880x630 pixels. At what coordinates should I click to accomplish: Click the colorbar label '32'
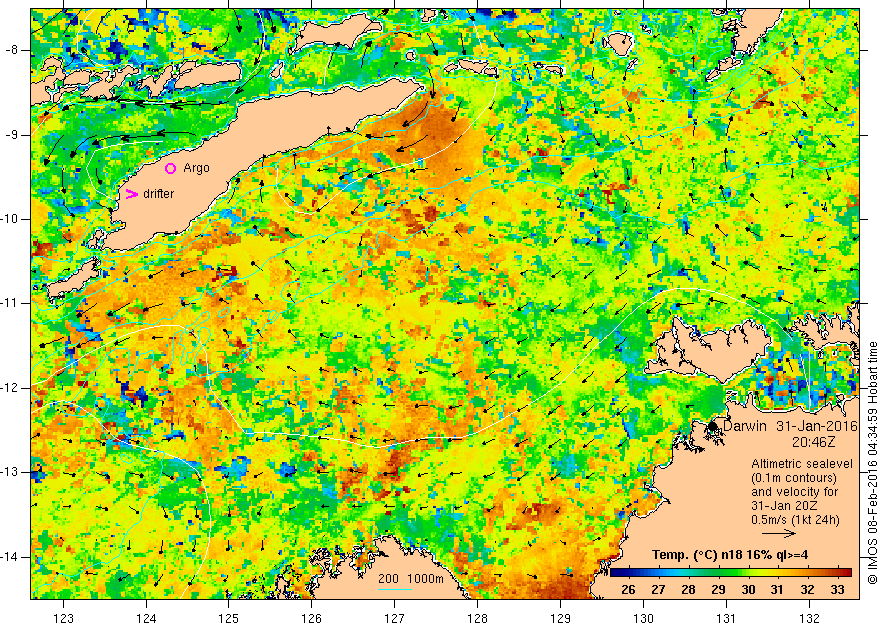tap(807, 590)
